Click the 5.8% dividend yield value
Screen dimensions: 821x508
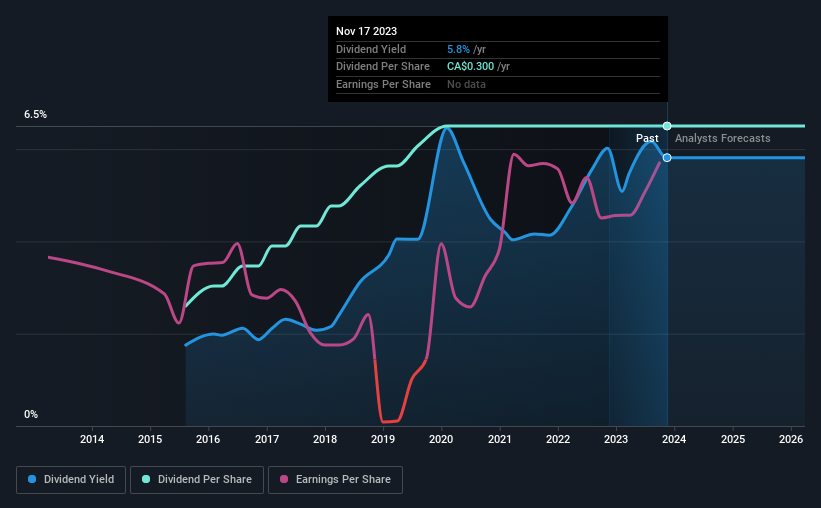coord(458,49)
